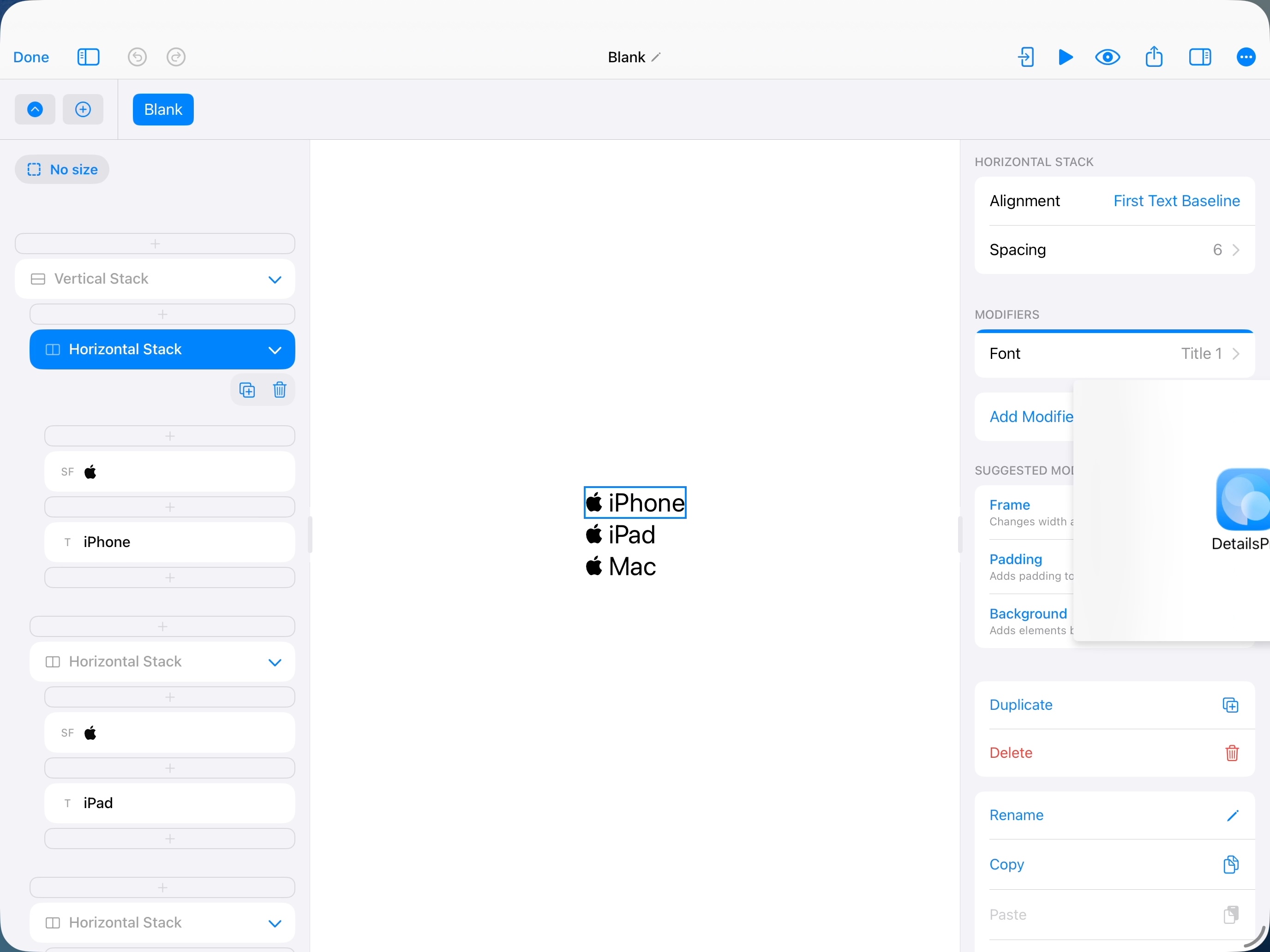Add suggested Padding modifier
Screen dimensions: 1270x952
[1024, 567]
